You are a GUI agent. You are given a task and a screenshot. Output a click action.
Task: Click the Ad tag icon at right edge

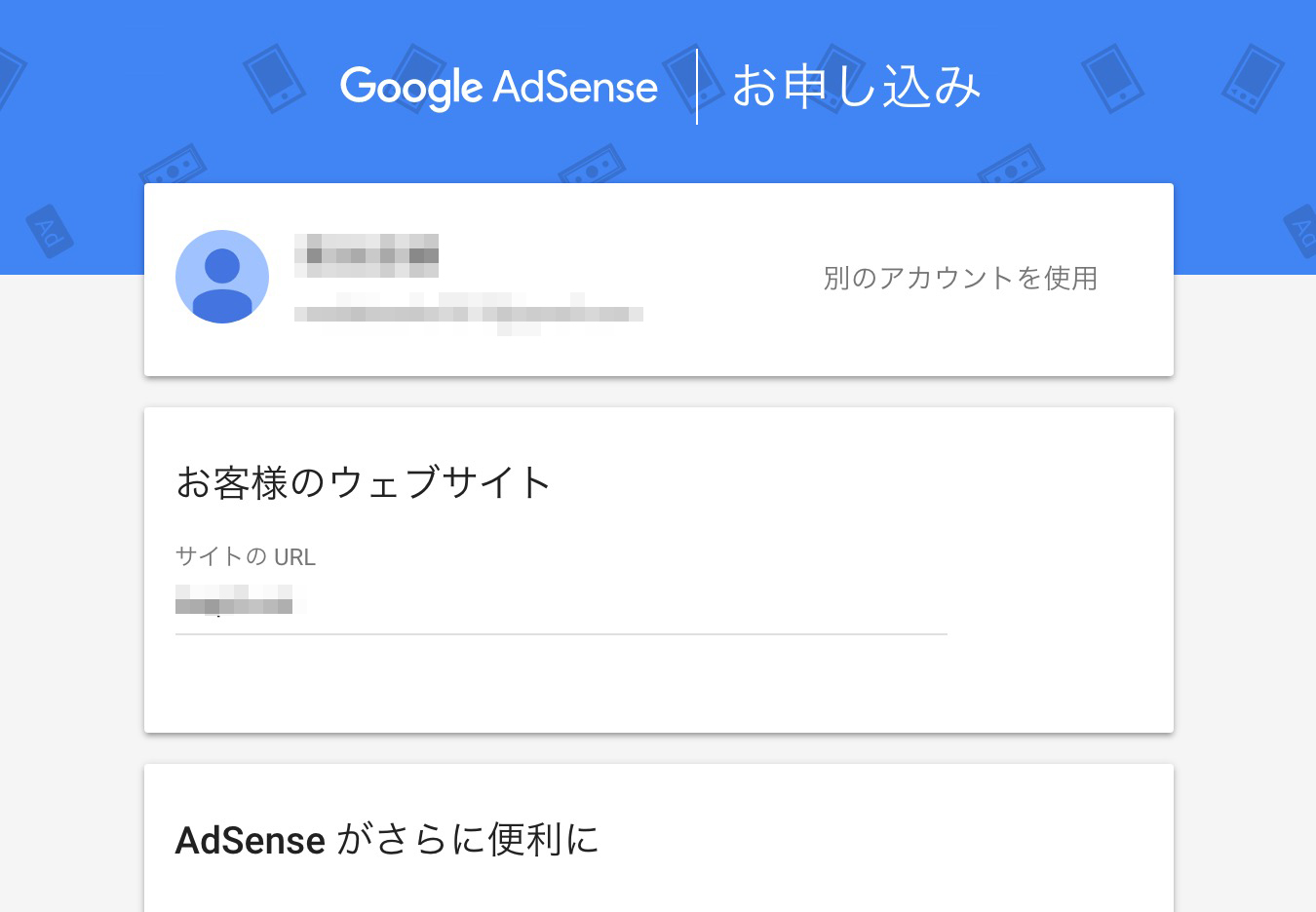1300,231
